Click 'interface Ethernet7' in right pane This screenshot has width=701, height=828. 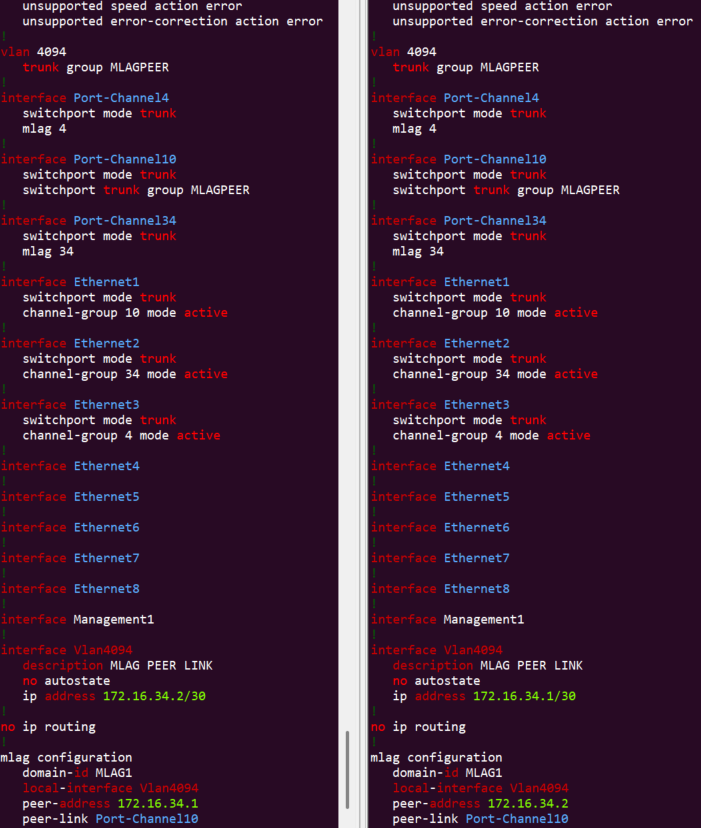tap(440, 558)
